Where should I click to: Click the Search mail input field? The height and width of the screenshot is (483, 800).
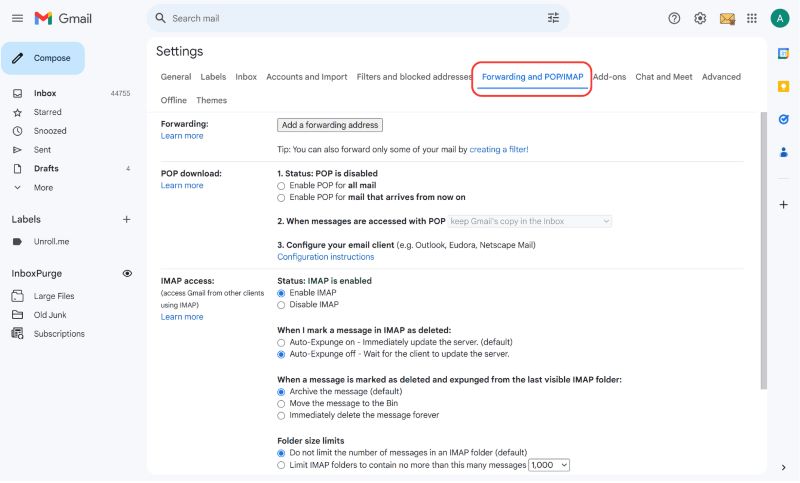tap(357, 18)
